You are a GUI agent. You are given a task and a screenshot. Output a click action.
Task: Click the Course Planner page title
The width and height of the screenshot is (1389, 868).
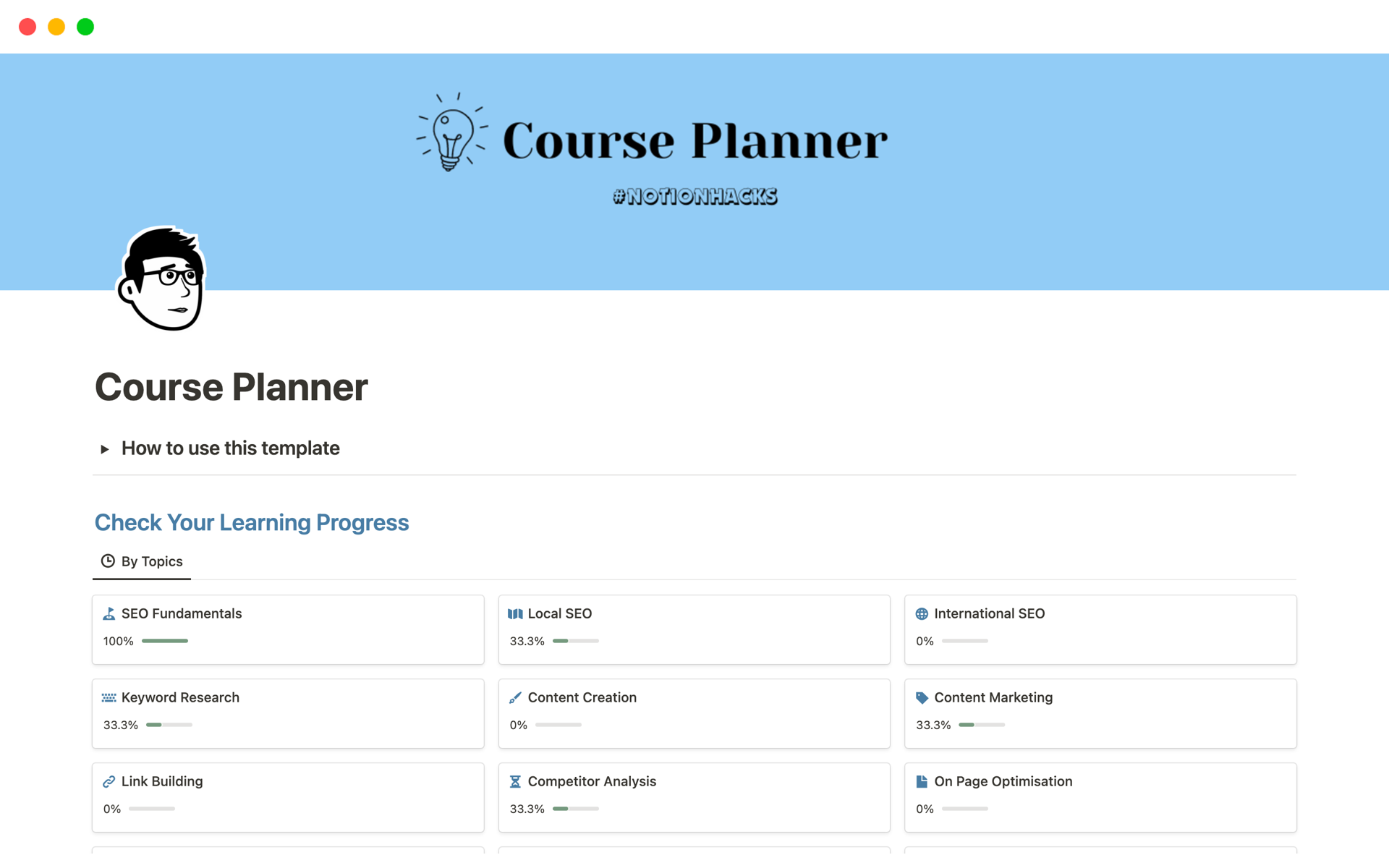click(231, 387)
